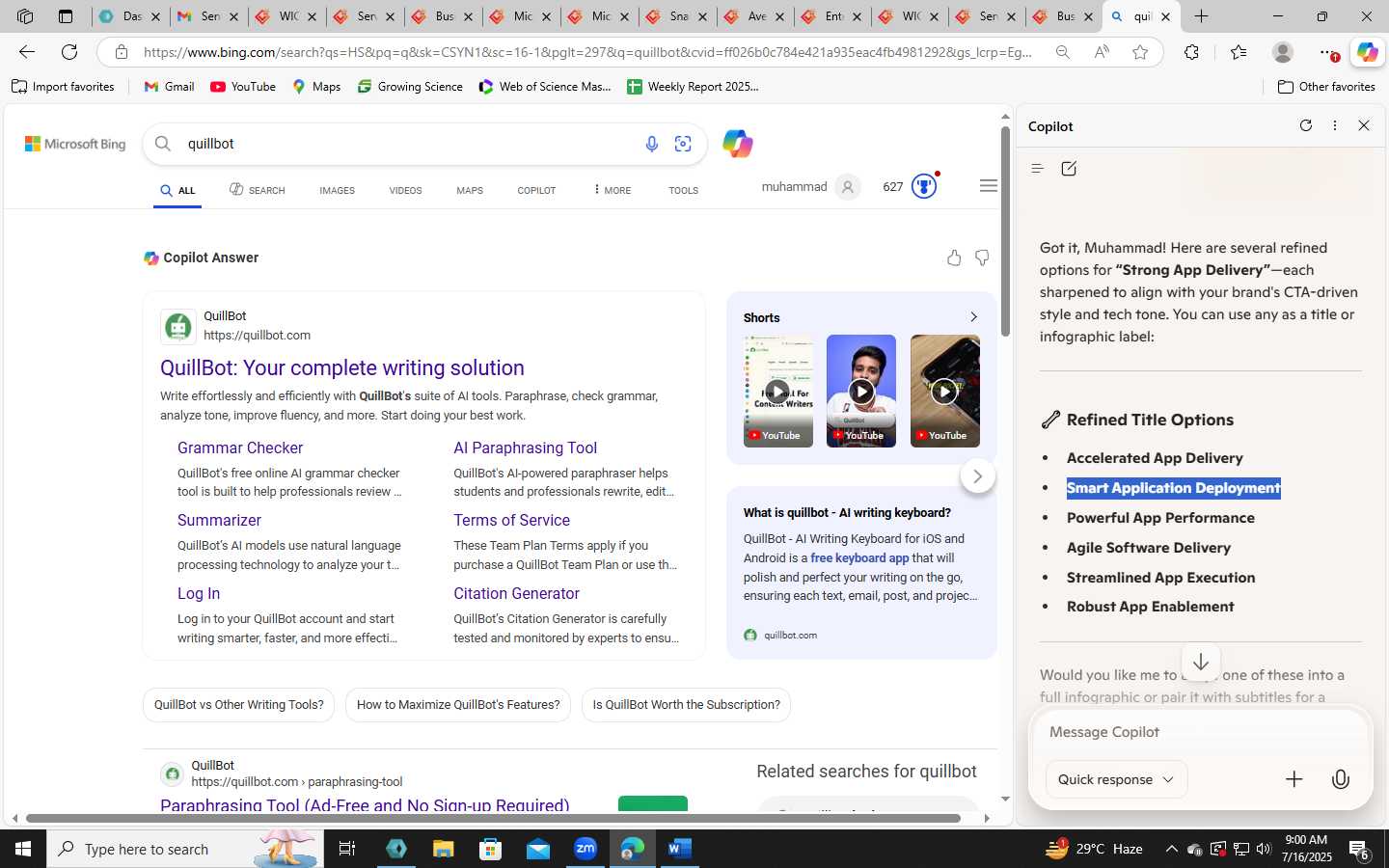This screenshot has width=1389, height=868.
Task: Dislike the Copilot Answer thumbs down
Action: 982,258
